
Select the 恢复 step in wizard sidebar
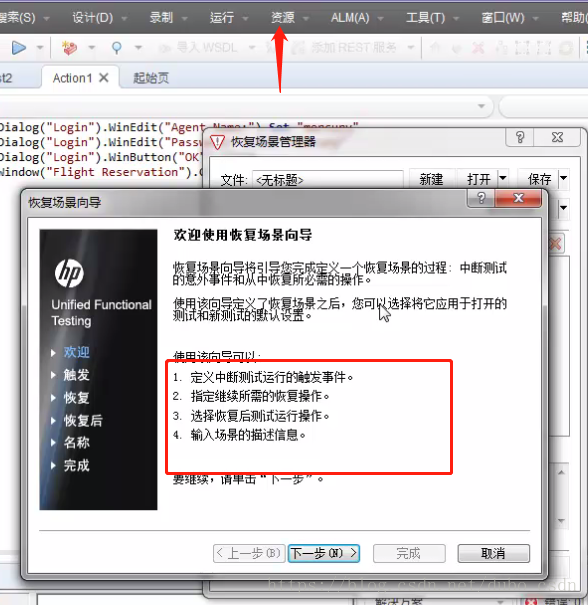pos(76,398)
